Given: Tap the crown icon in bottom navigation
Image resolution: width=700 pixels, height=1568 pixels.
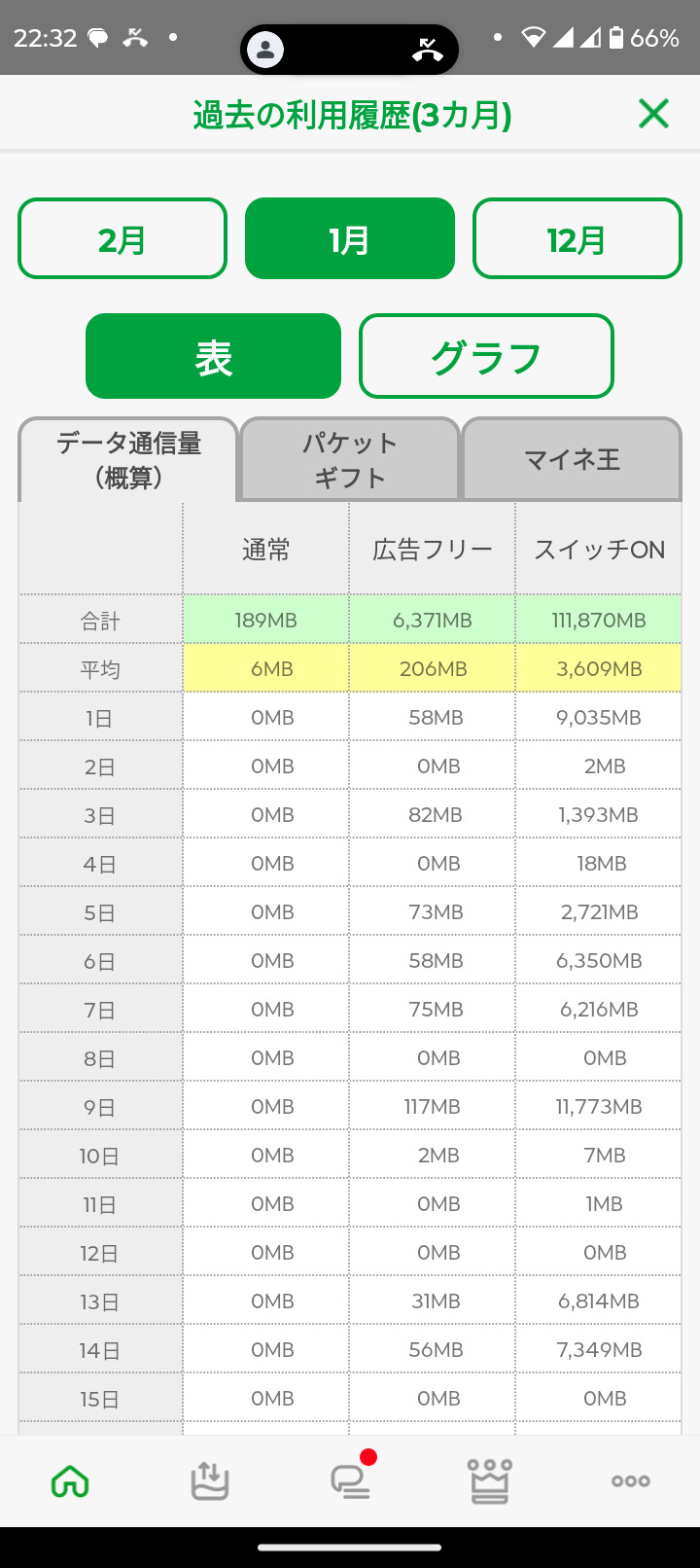Looking at the screenshot, I should pyautogui.click(x=490, y=1481).
